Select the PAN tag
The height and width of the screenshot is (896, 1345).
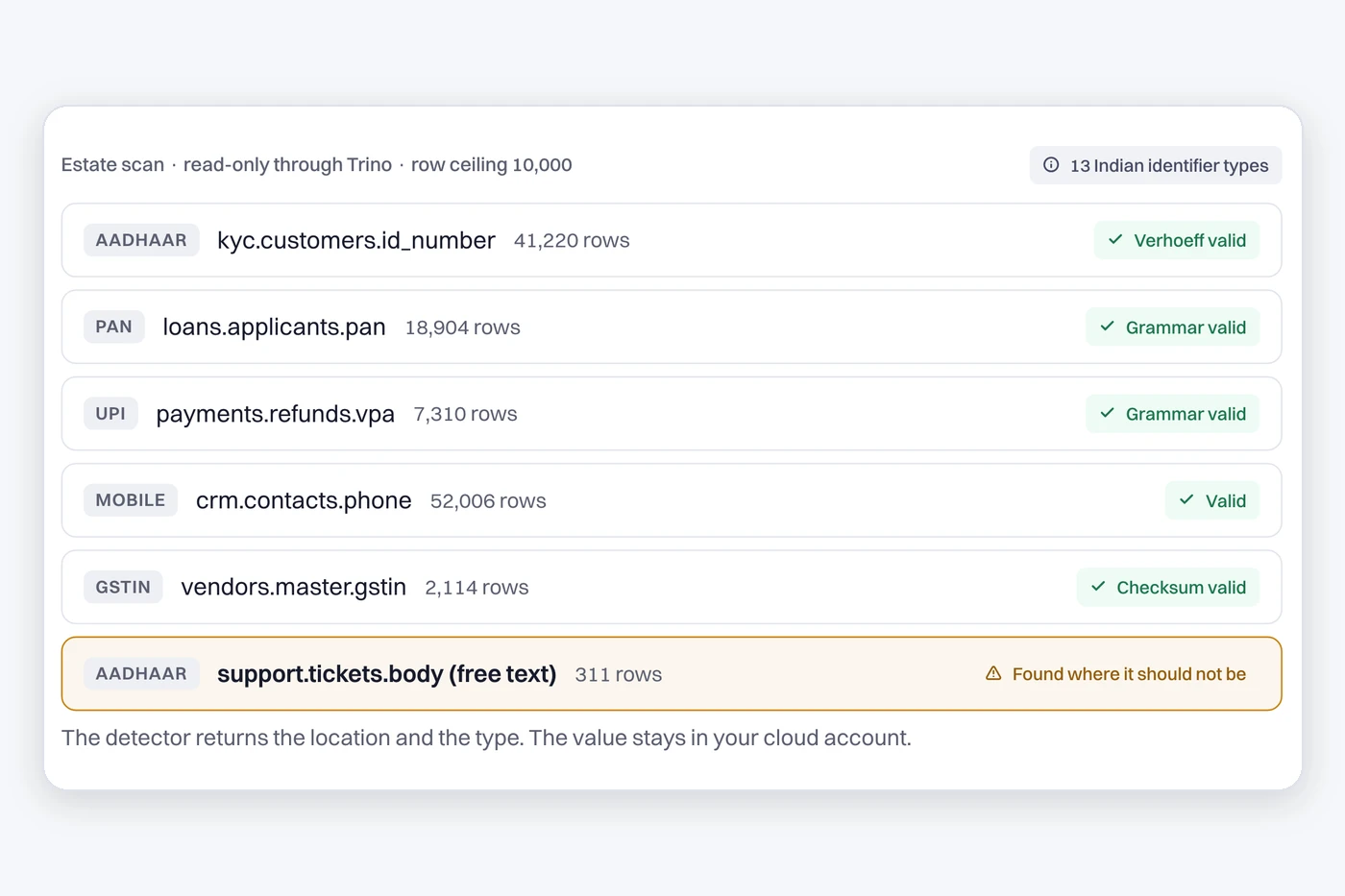click(113, 327)
